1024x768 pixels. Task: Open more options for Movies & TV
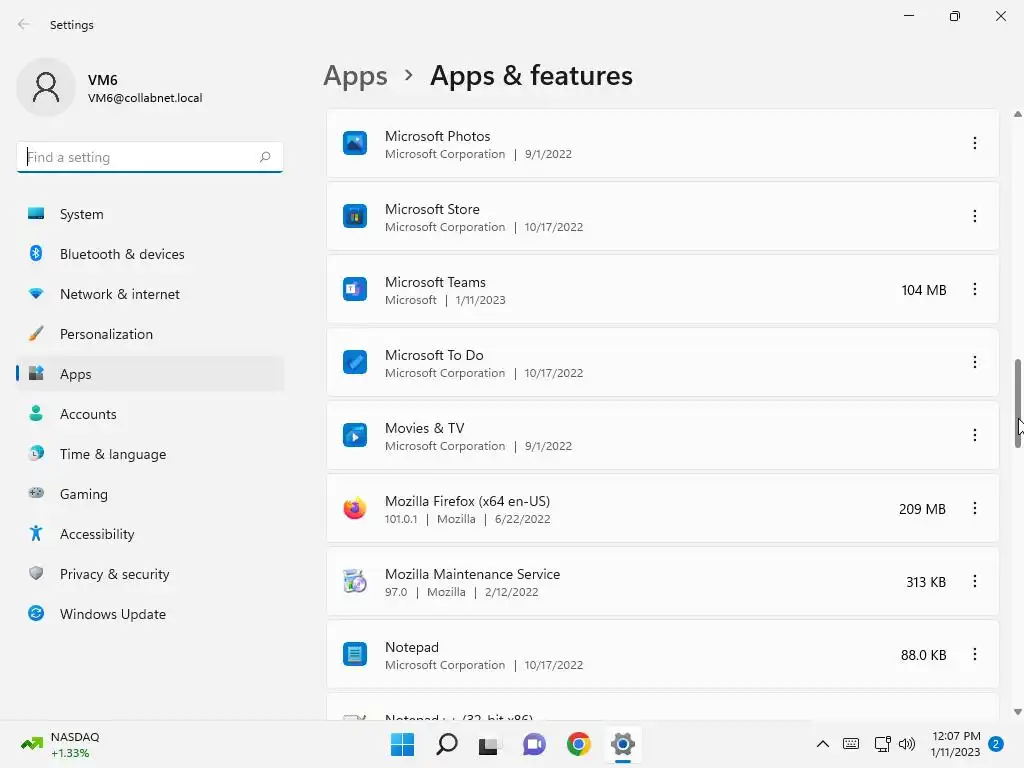click(x=975, y=436)
